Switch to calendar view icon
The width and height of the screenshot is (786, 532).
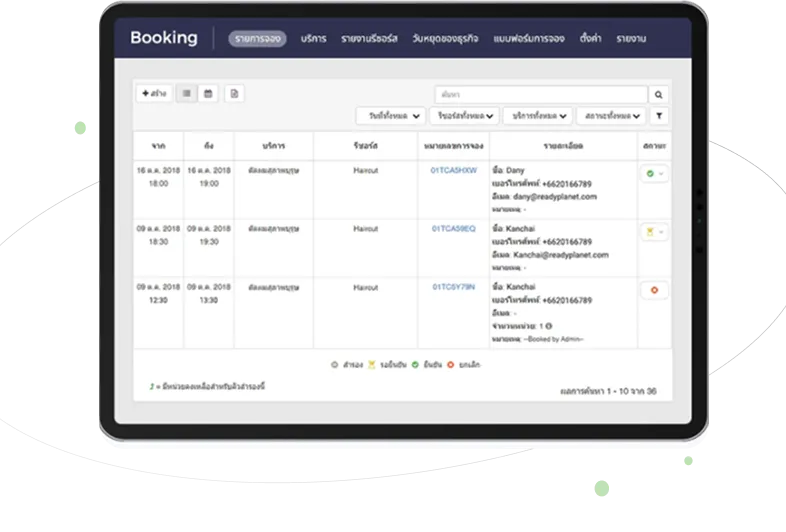(x=208, y=93)
